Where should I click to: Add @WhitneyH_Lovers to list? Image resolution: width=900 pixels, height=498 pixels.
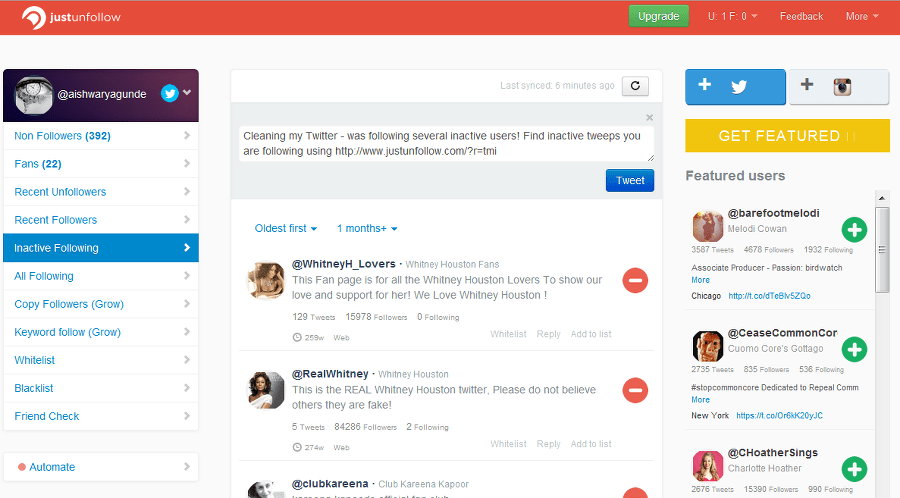coord(591,334)
